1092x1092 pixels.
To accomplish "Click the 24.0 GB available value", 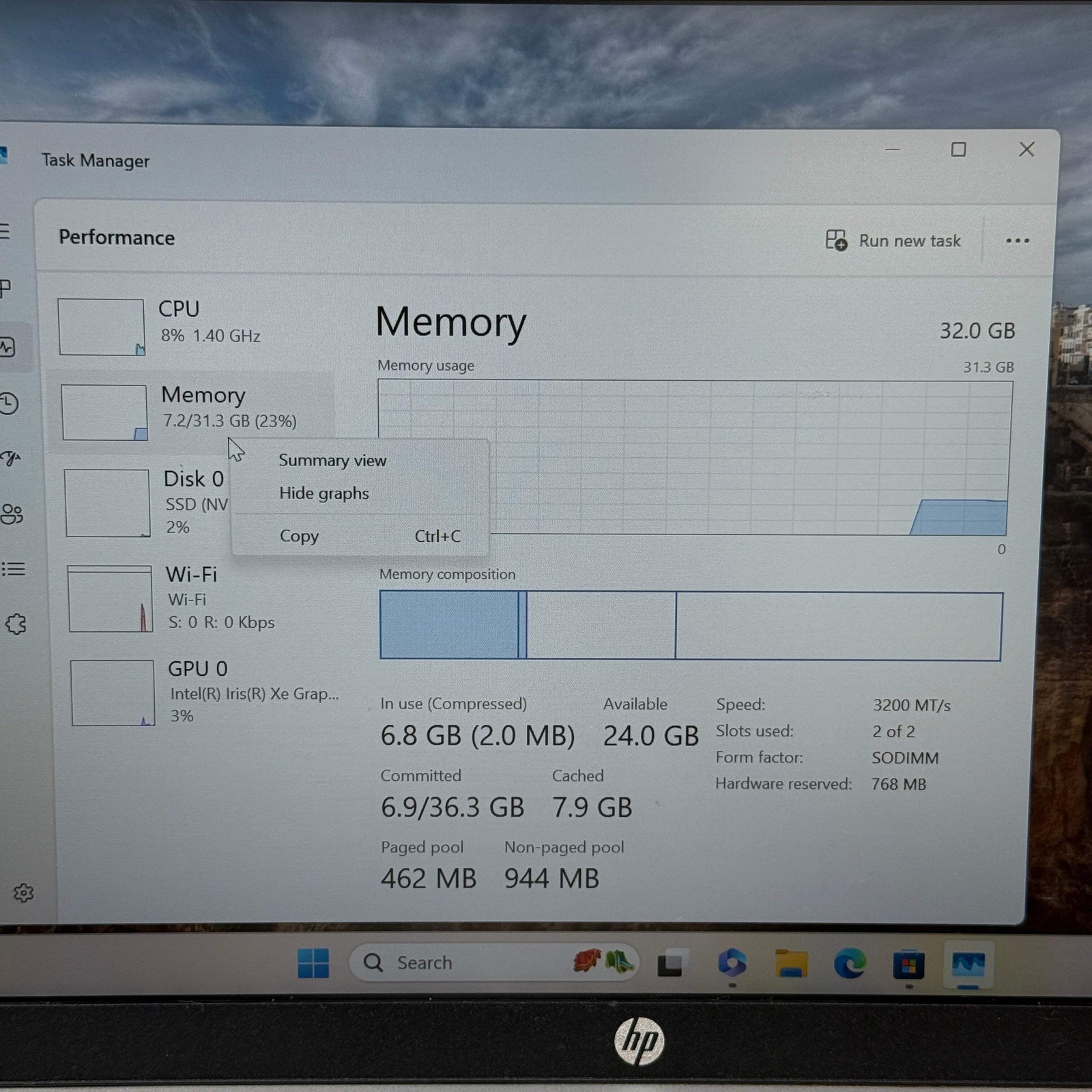I will 651,736.
